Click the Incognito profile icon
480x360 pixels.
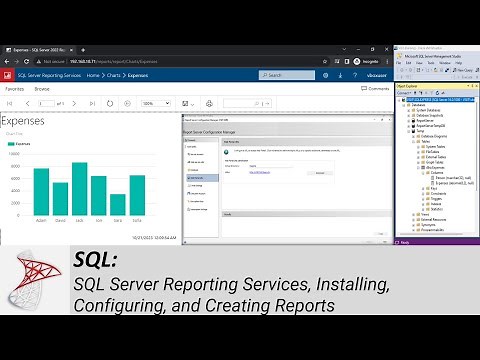[357, 61]
